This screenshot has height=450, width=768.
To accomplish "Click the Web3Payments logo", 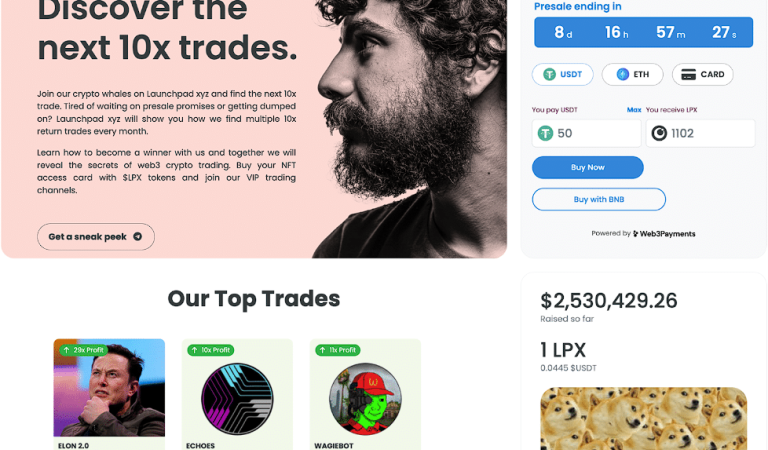I will [664, 234].
